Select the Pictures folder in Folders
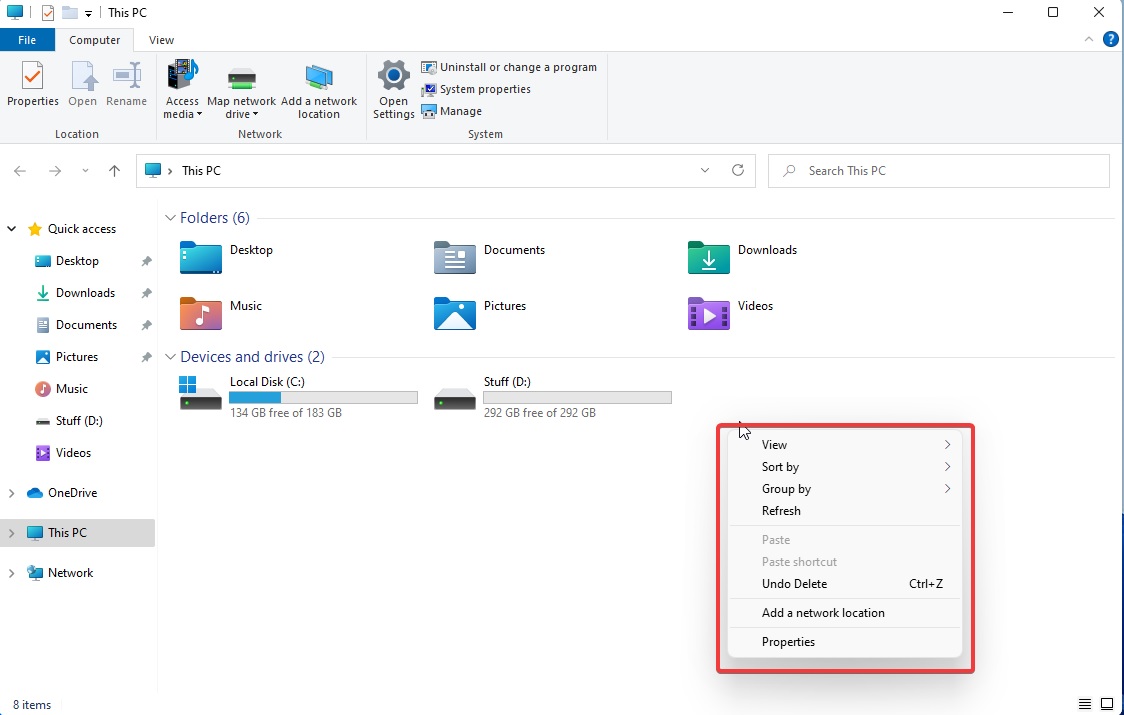1124x715 pixels. click(x=480, y=313)
